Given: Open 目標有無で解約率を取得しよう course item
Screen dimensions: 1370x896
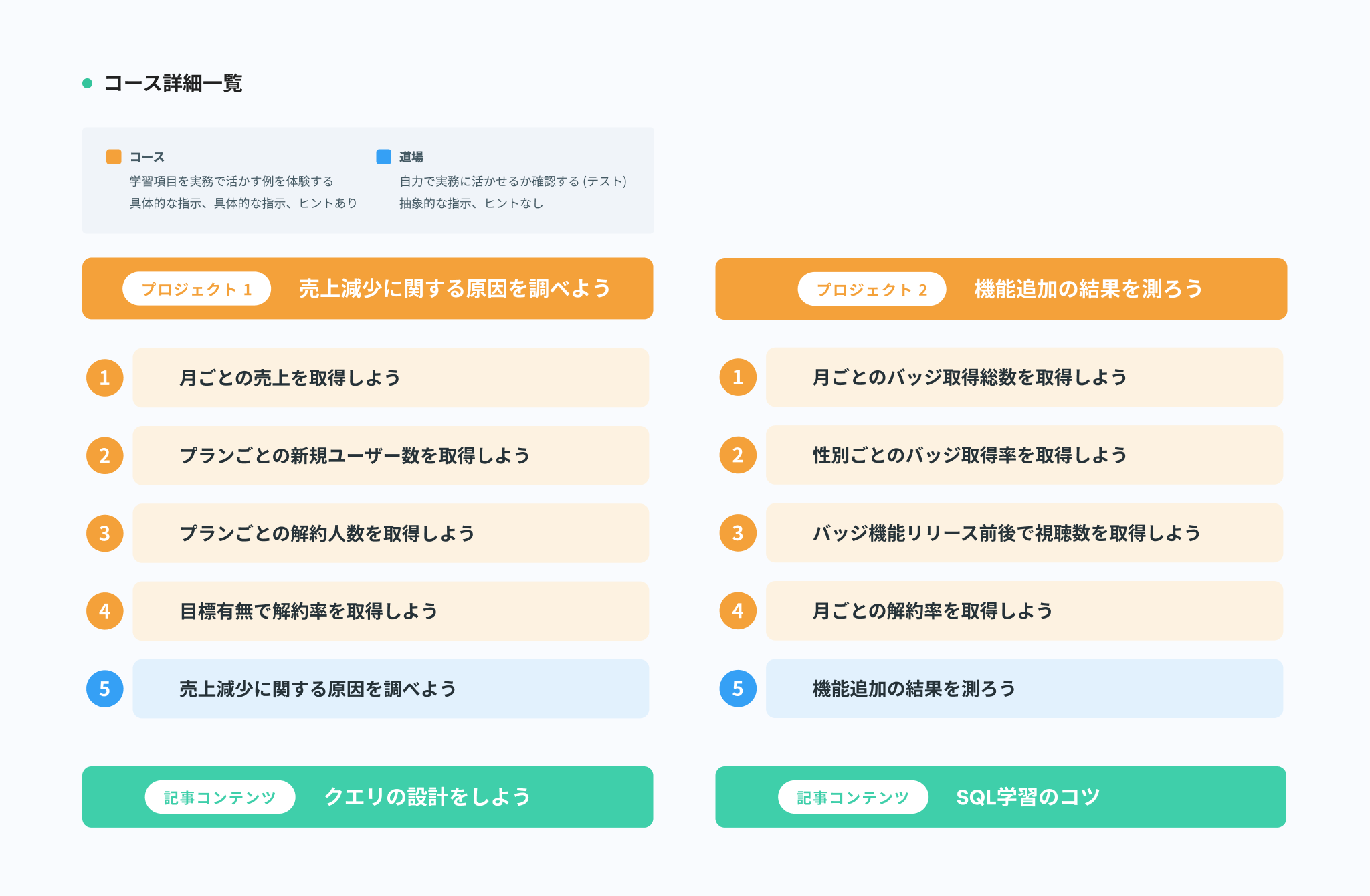Looking at the screenshot, I should (x=391, y=611).
